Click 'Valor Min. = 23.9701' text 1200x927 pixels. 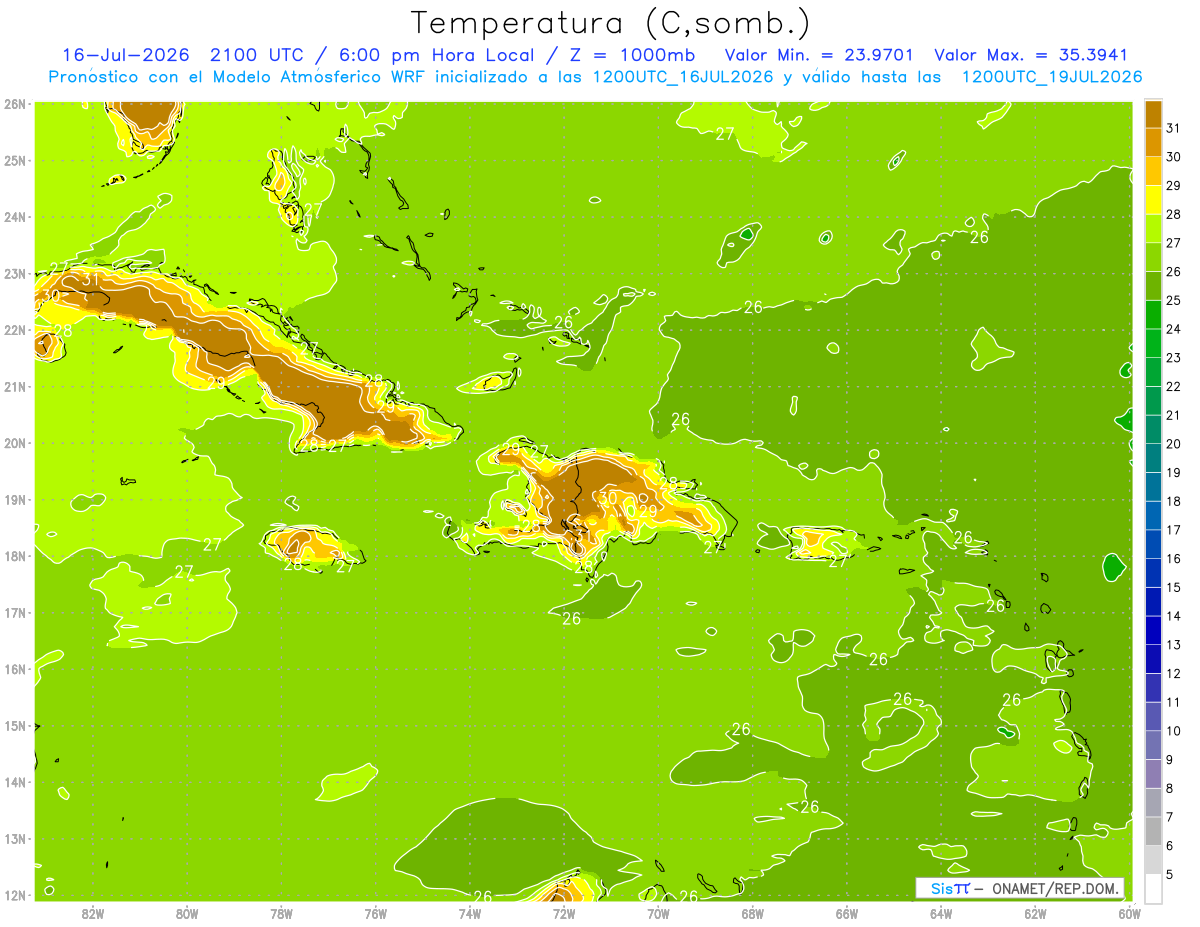pos(817,55)
